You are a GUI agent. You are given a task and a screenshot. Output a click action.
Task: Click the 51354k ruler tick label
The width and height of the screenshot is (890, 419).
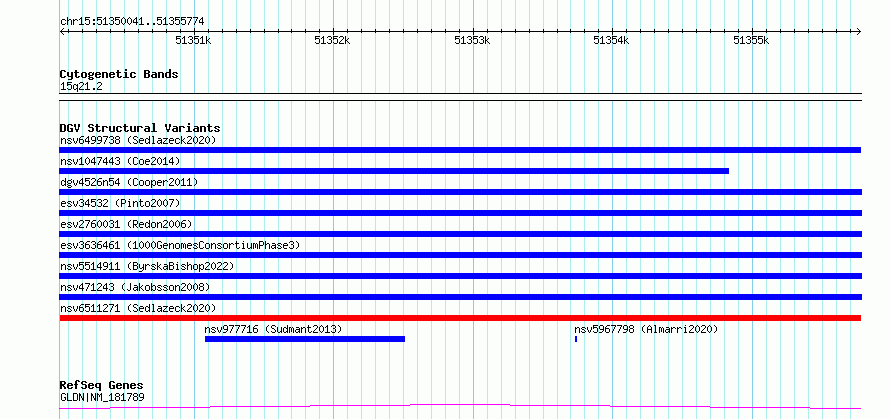[x=611, y=40]
